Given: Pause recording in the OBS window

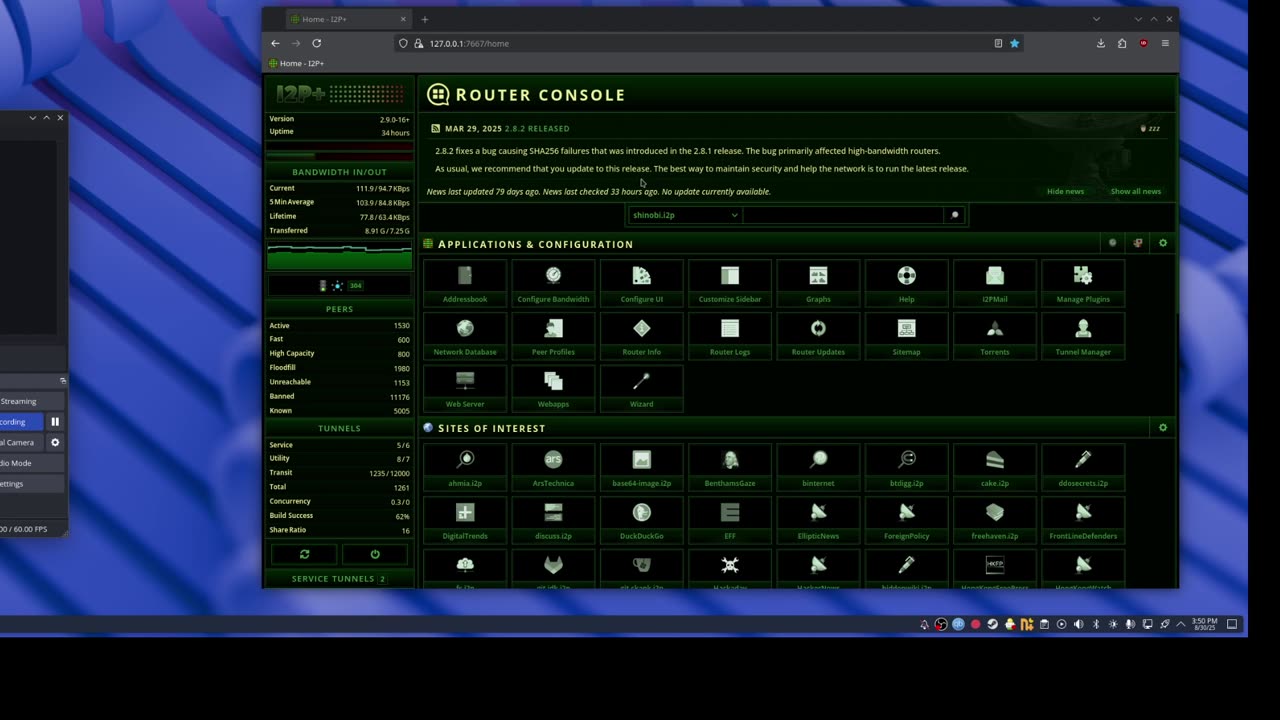Looking at the screenshot, I should (x=55, y=422).
